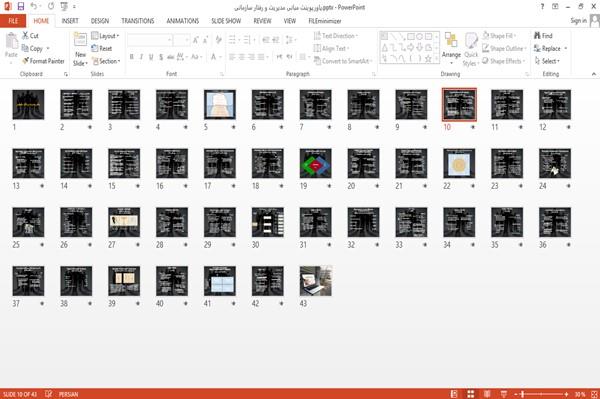600x399 pixels.
Task: Switch to the ANIMATIONS tab
Action: pos(183,21)
